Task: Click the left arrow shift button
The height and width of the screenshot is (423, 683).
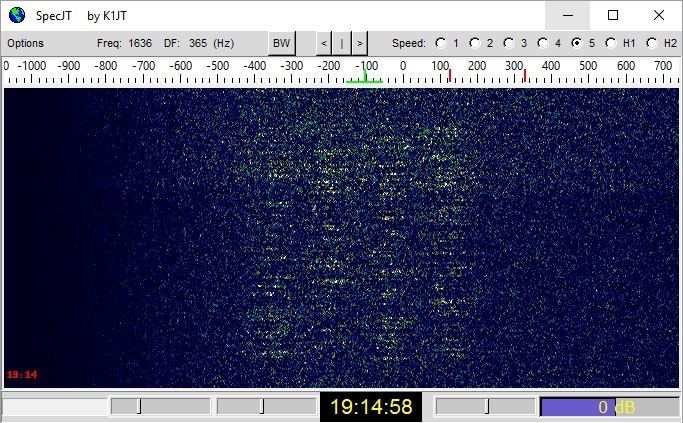Action: 323,43
